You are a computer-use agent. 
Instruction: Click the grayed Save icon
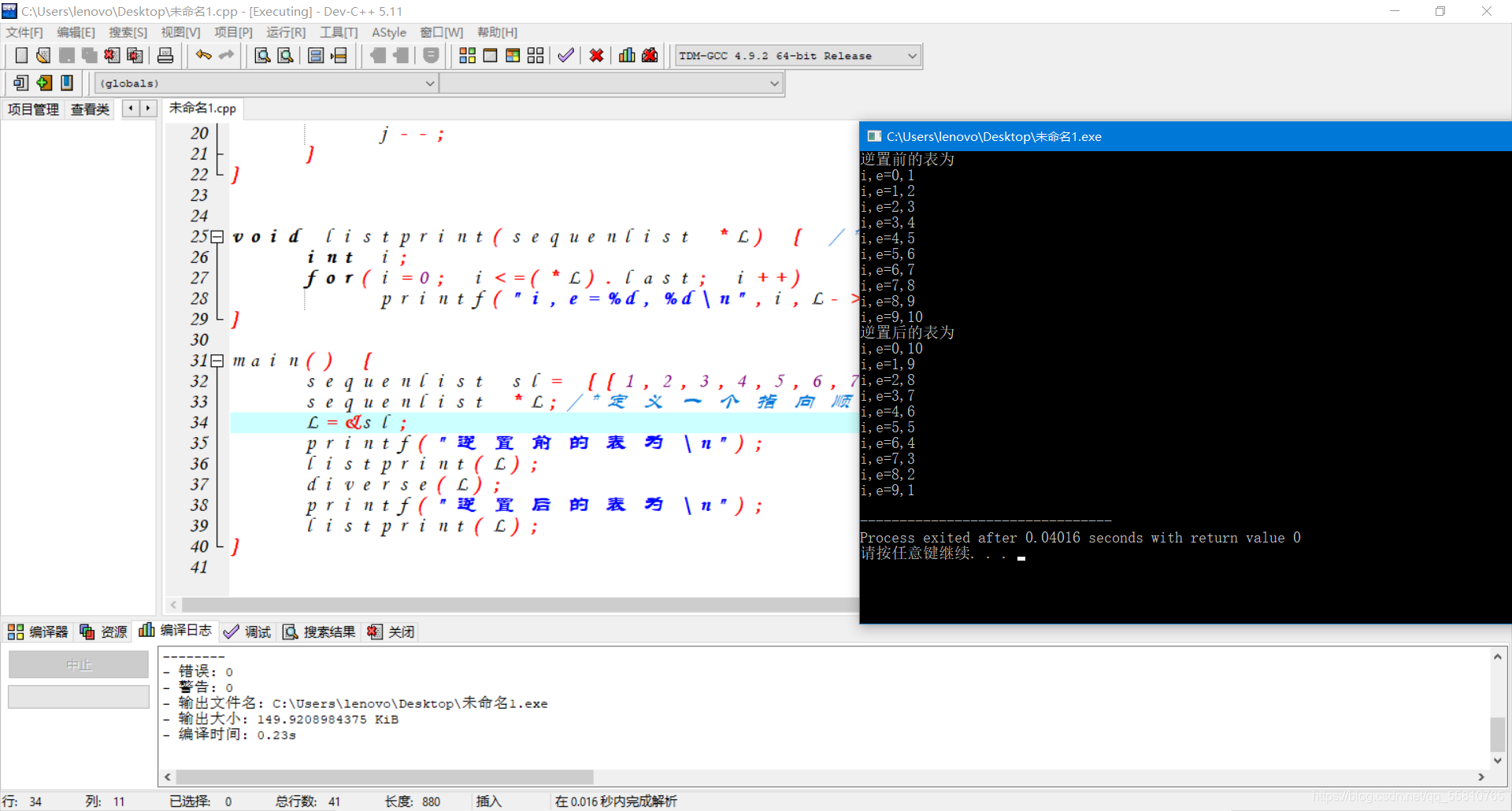(x=67, y=56)
